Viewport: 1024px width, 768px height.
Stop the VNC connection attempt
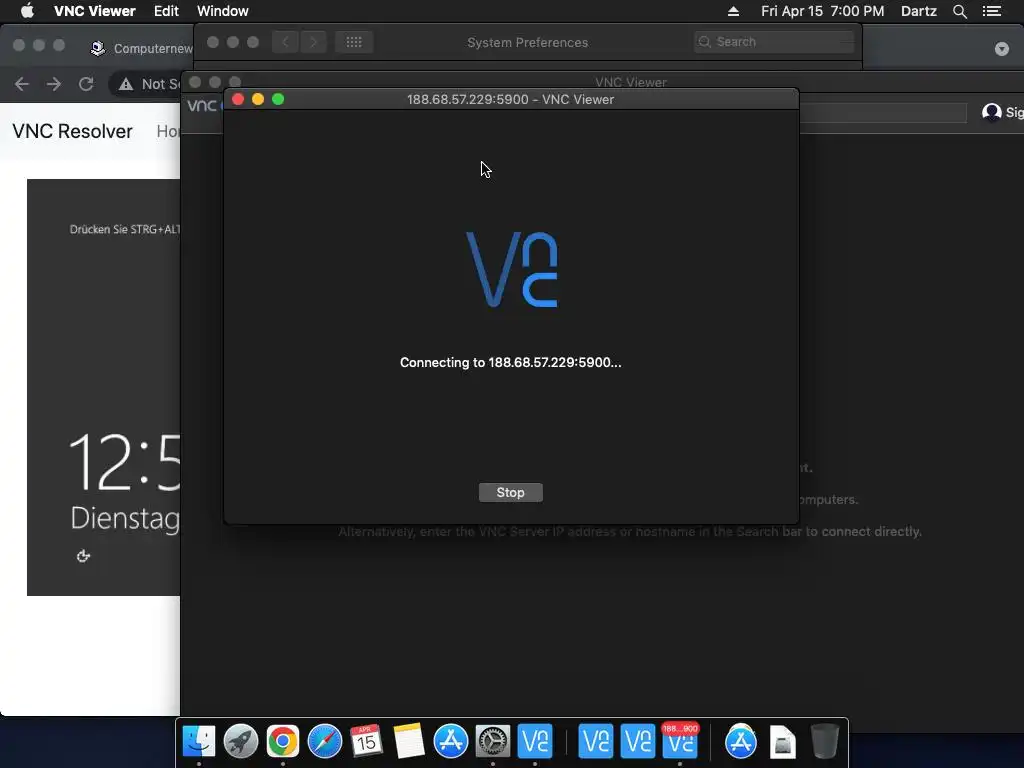(x=510, y=492)
